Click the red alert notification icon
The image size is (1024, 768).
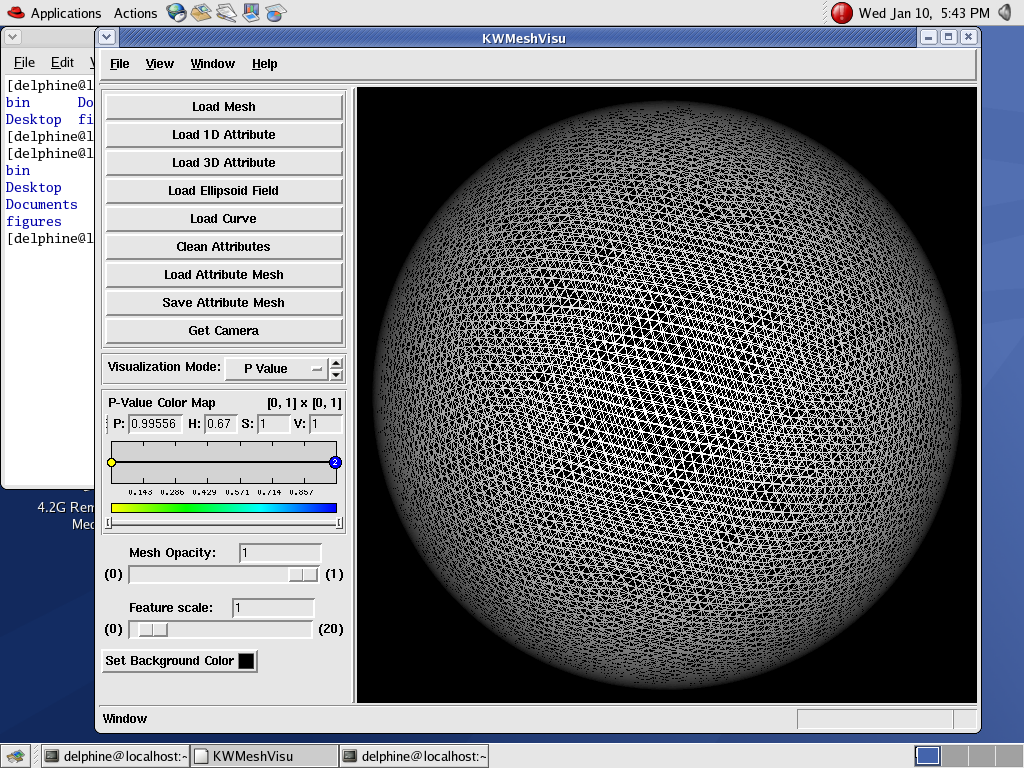[842, 13]
